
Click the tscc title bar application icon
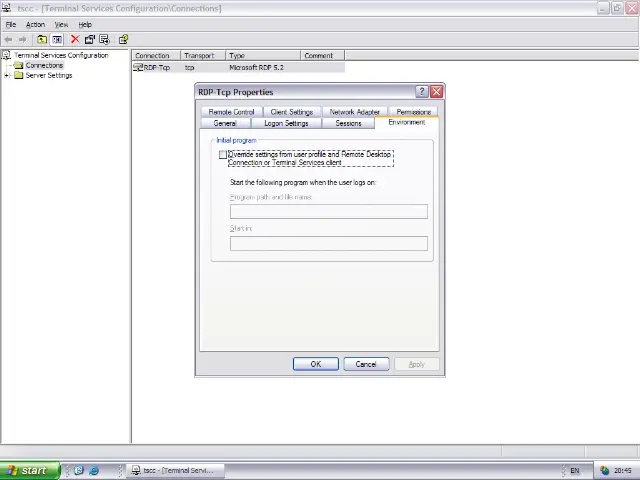coord(7,8)
